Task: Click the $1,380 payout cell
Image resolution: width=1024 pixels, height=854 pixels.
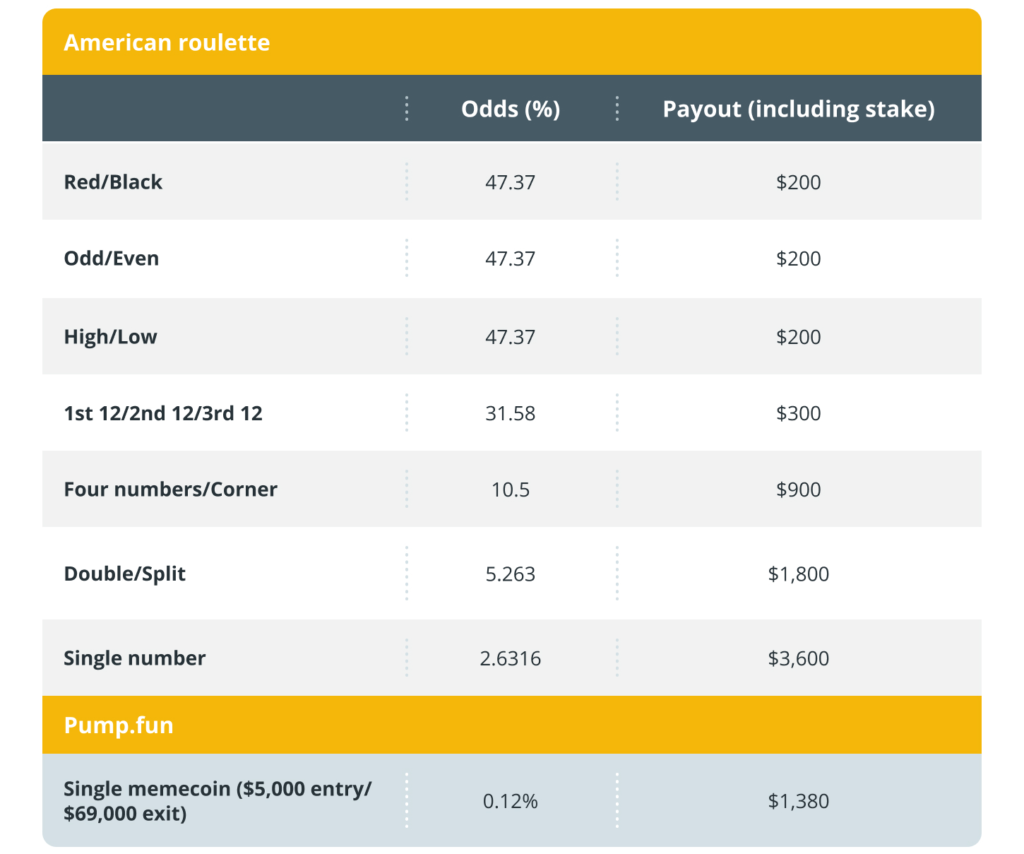Action: click(798, 800)
